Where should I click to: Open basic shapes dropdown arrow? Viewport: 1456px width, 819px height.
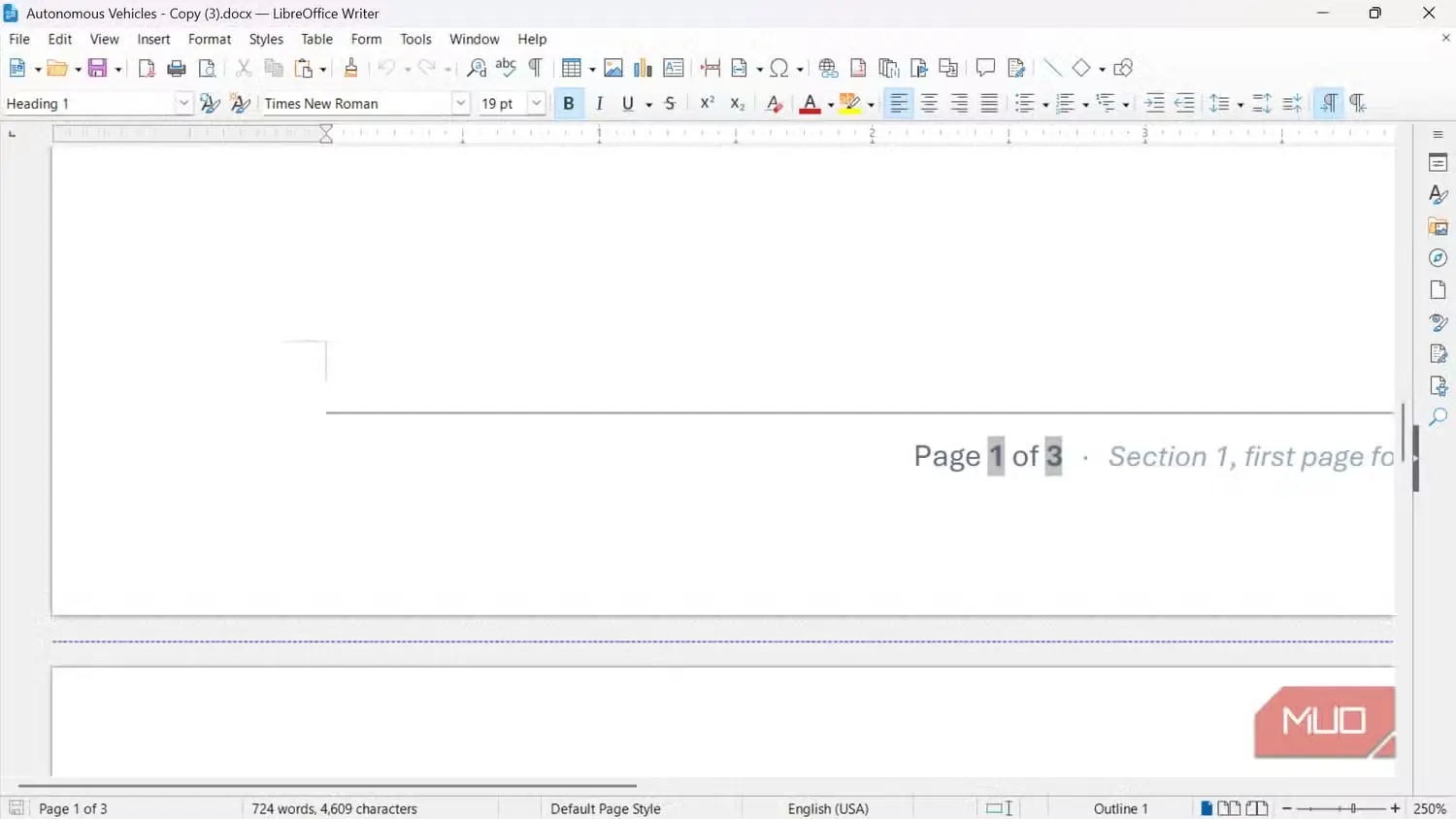[x=1102, y=69]
